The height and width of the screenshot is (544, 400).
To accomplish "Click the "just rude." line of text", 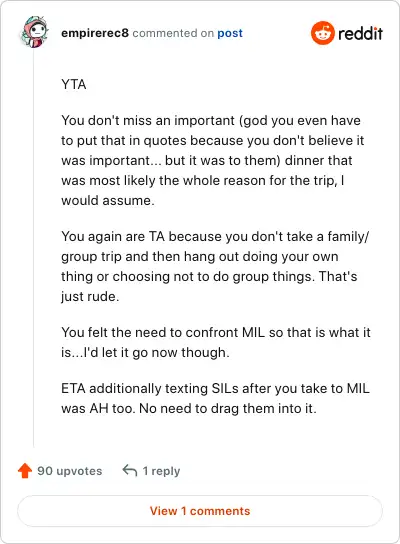I will click(90, 297).
